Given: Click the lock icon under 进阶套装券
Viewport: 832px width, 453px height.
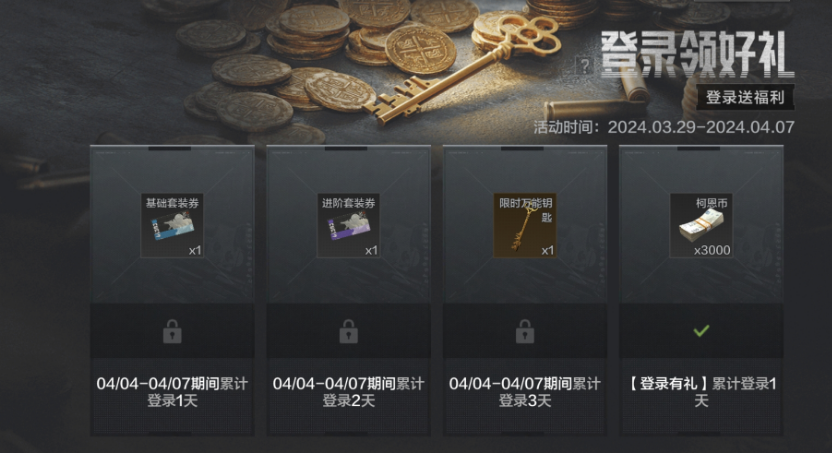Looking at the screenshot, I should click(348, 332).
